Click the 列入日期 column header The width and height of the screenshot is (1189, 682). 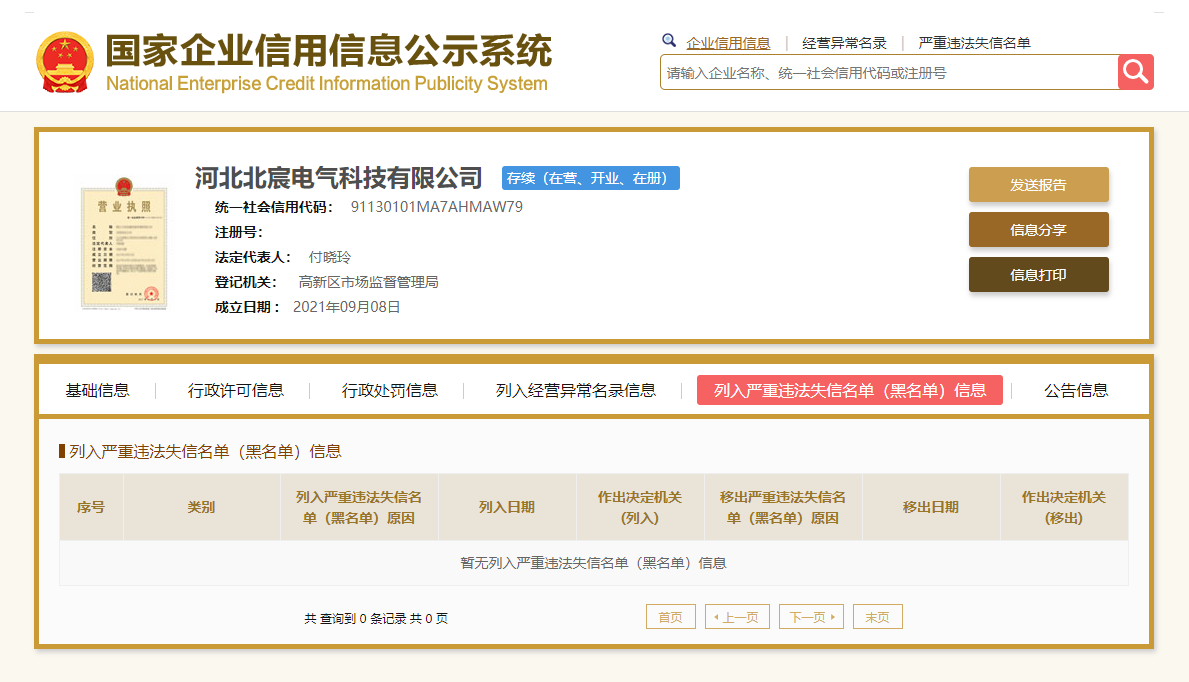coord(507,507)
